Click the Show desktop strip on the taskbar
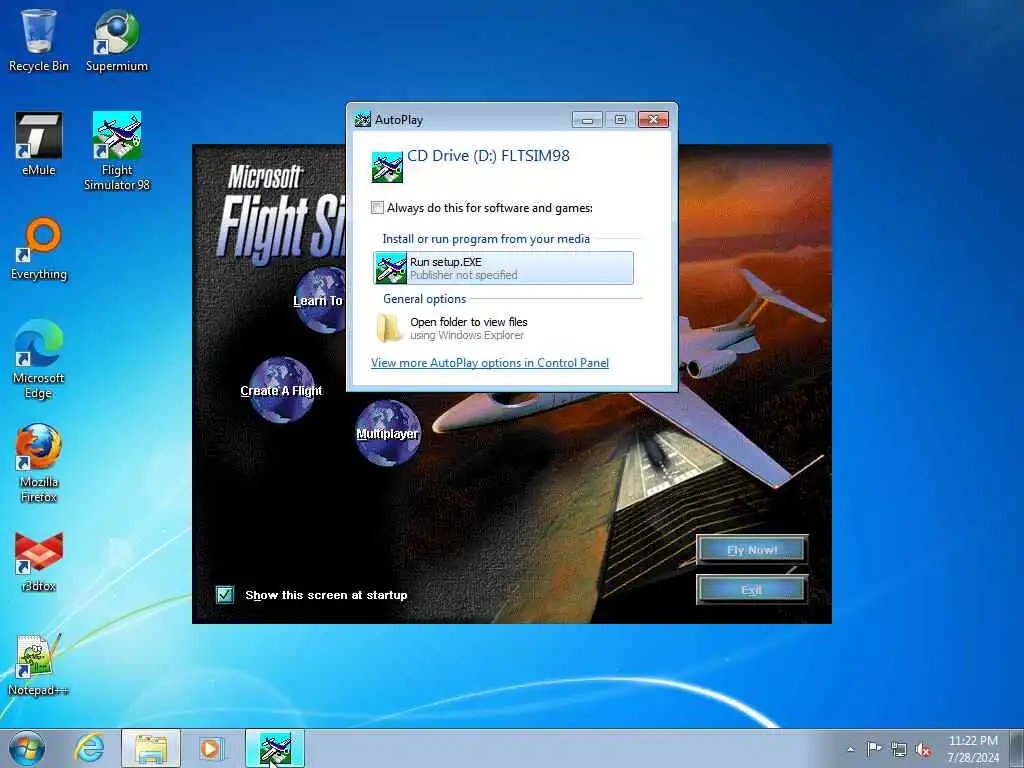 pos(1017,749)
